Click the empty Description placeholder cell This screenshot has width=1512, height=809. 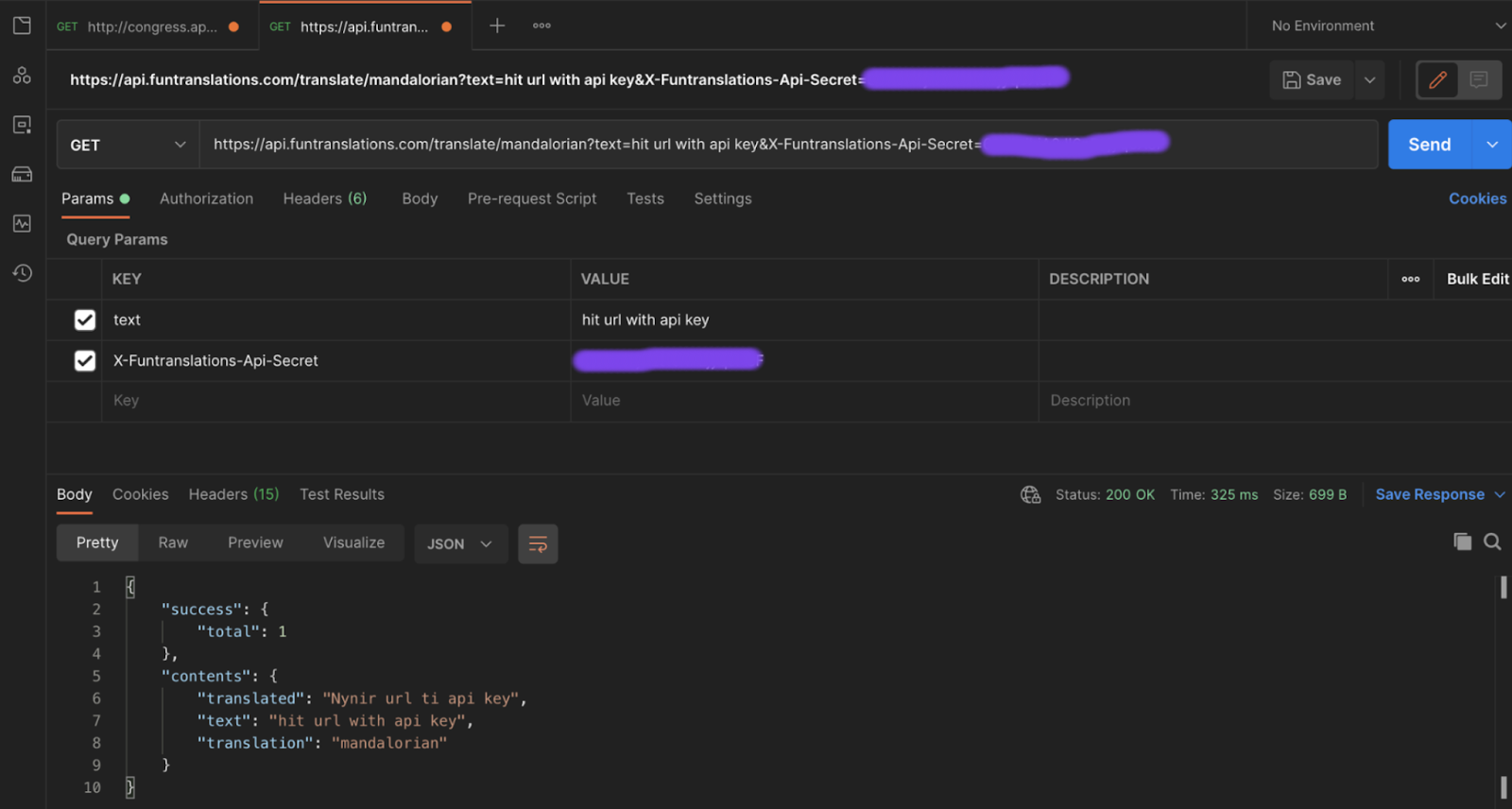(x=1276, y=401)
